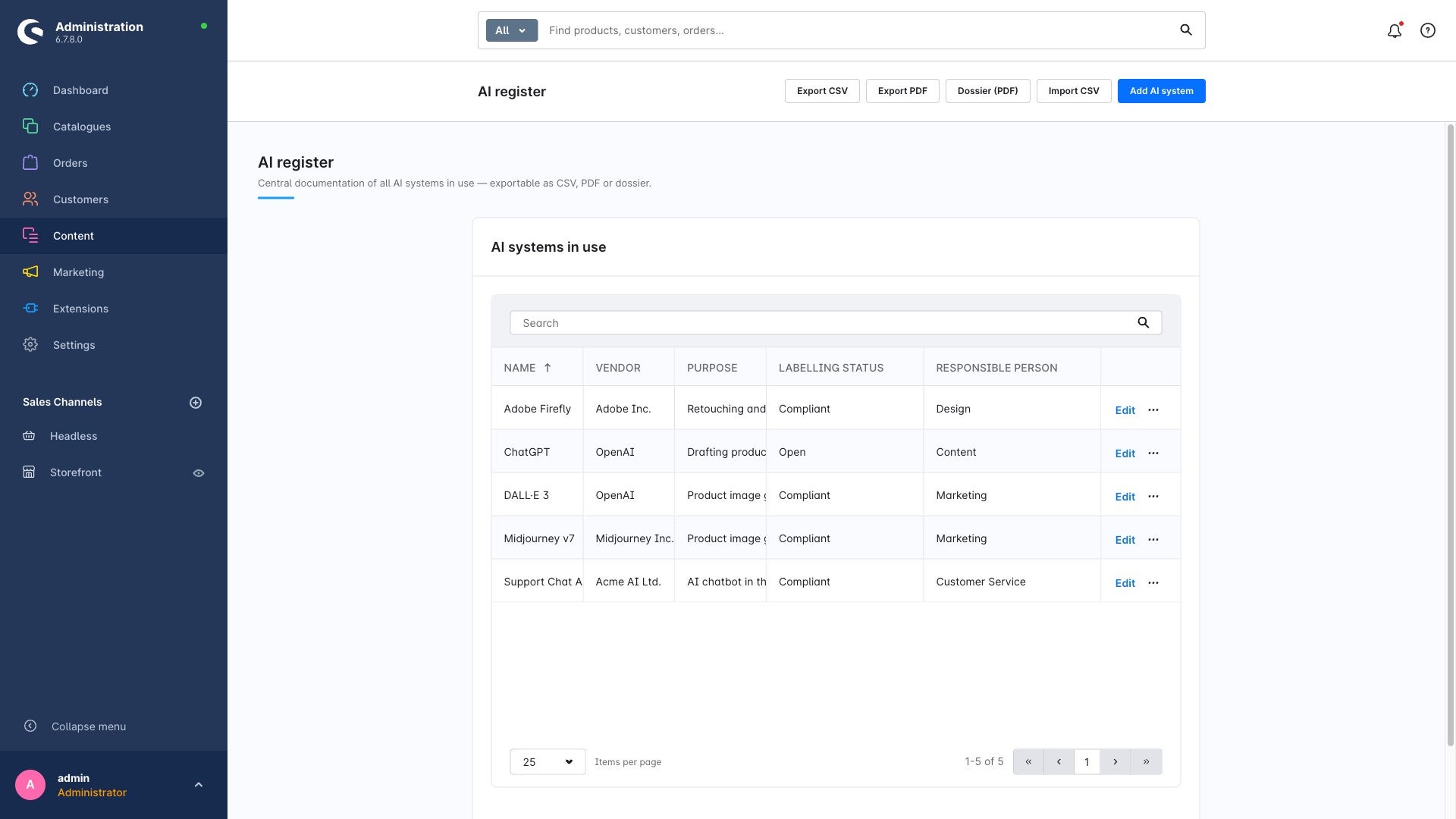Click the admin avatar circle
1456x819 pixels.
[x=30, y=785]
